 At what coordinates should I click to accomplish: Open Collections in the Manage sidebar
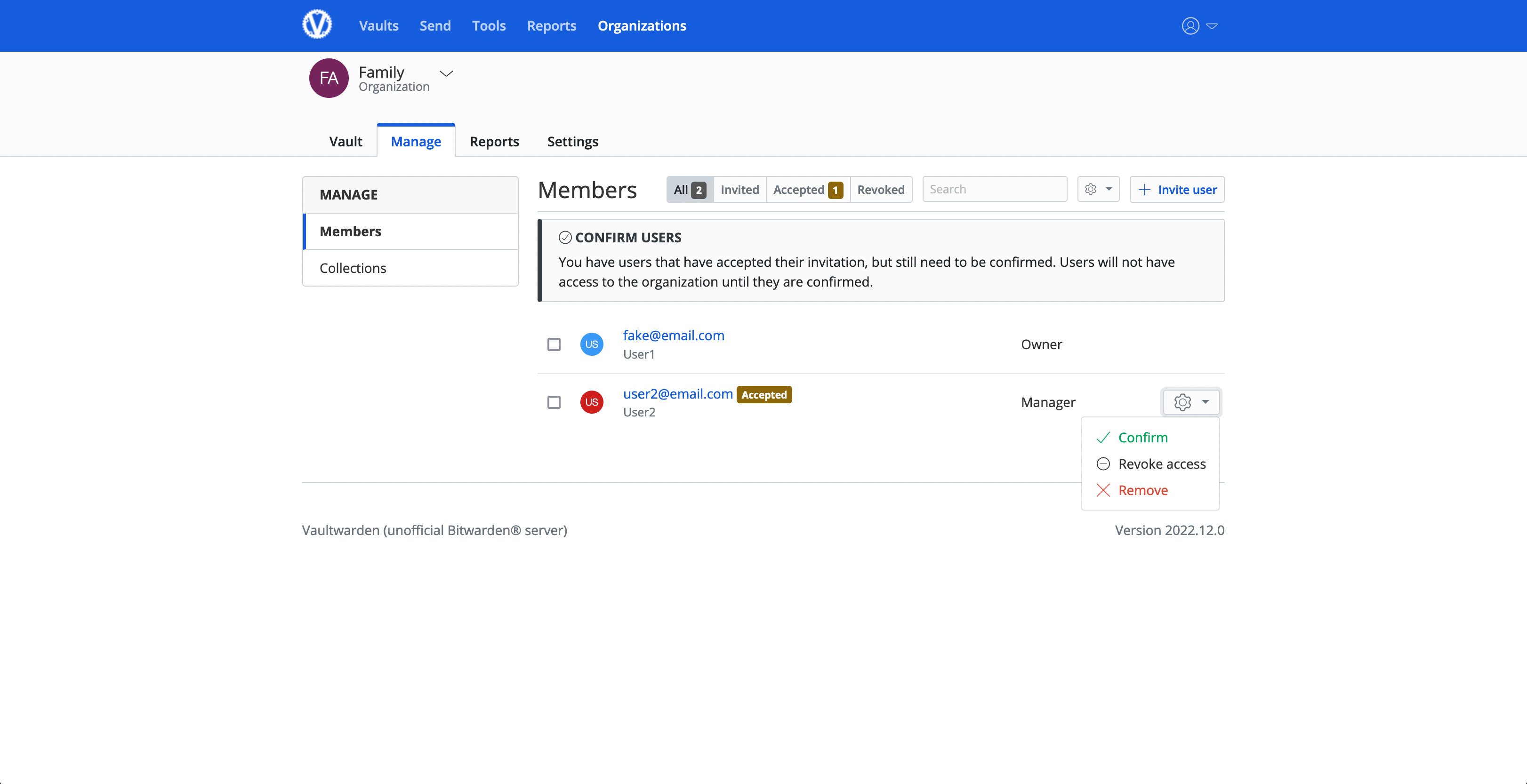[353, 268]
